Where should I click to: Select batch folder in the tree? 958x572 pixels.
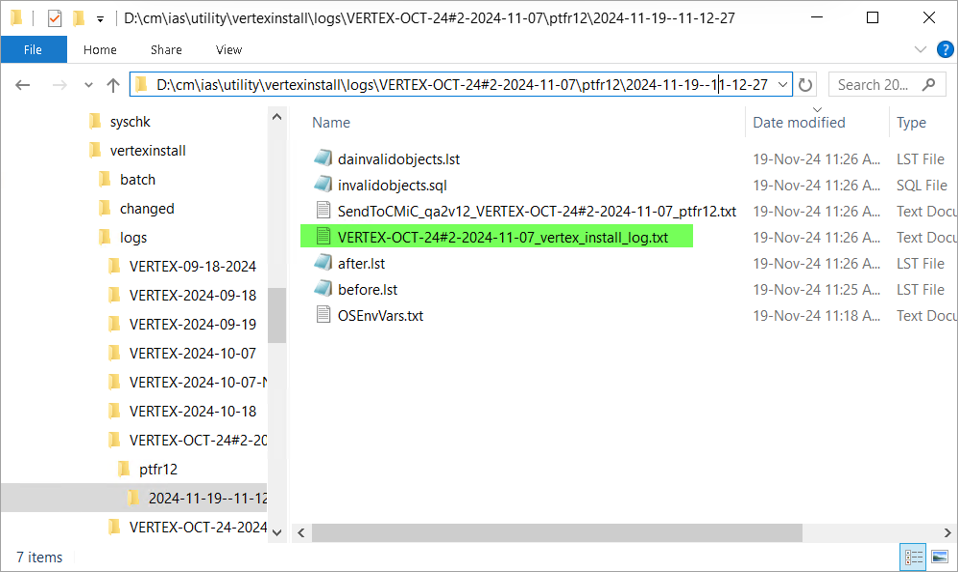[137, 180]
